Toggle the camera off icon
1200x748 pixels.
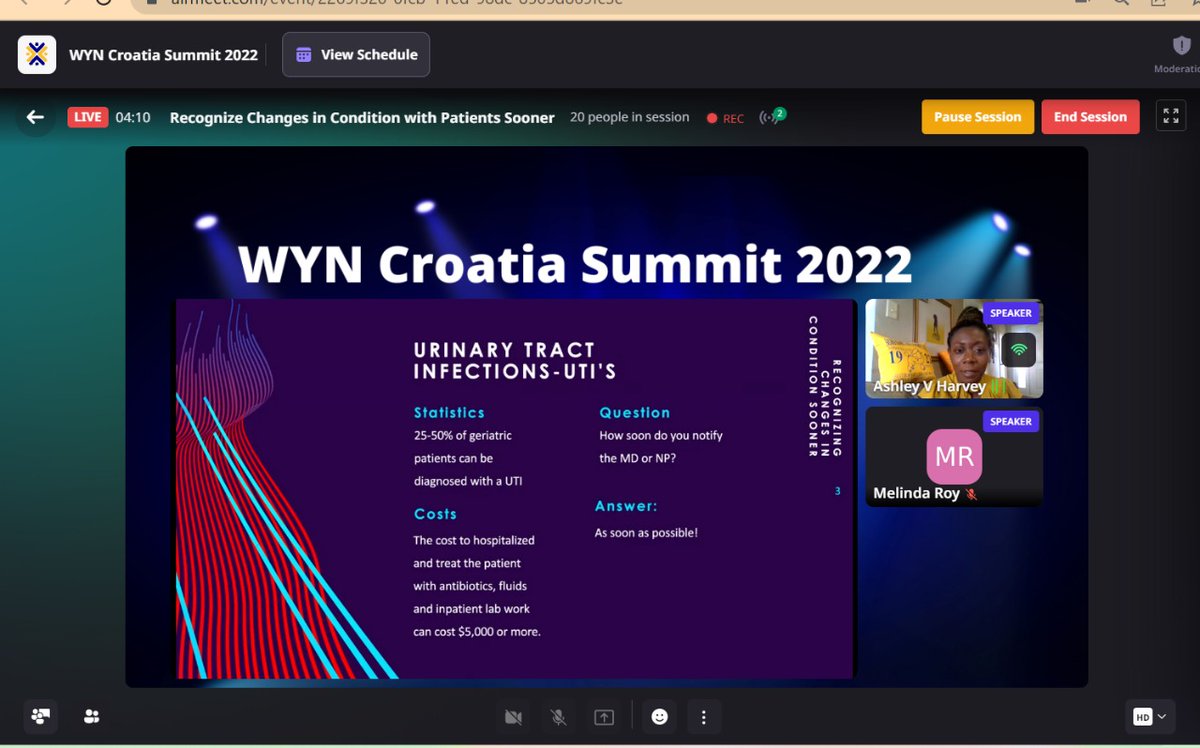[x=514, y=717]
